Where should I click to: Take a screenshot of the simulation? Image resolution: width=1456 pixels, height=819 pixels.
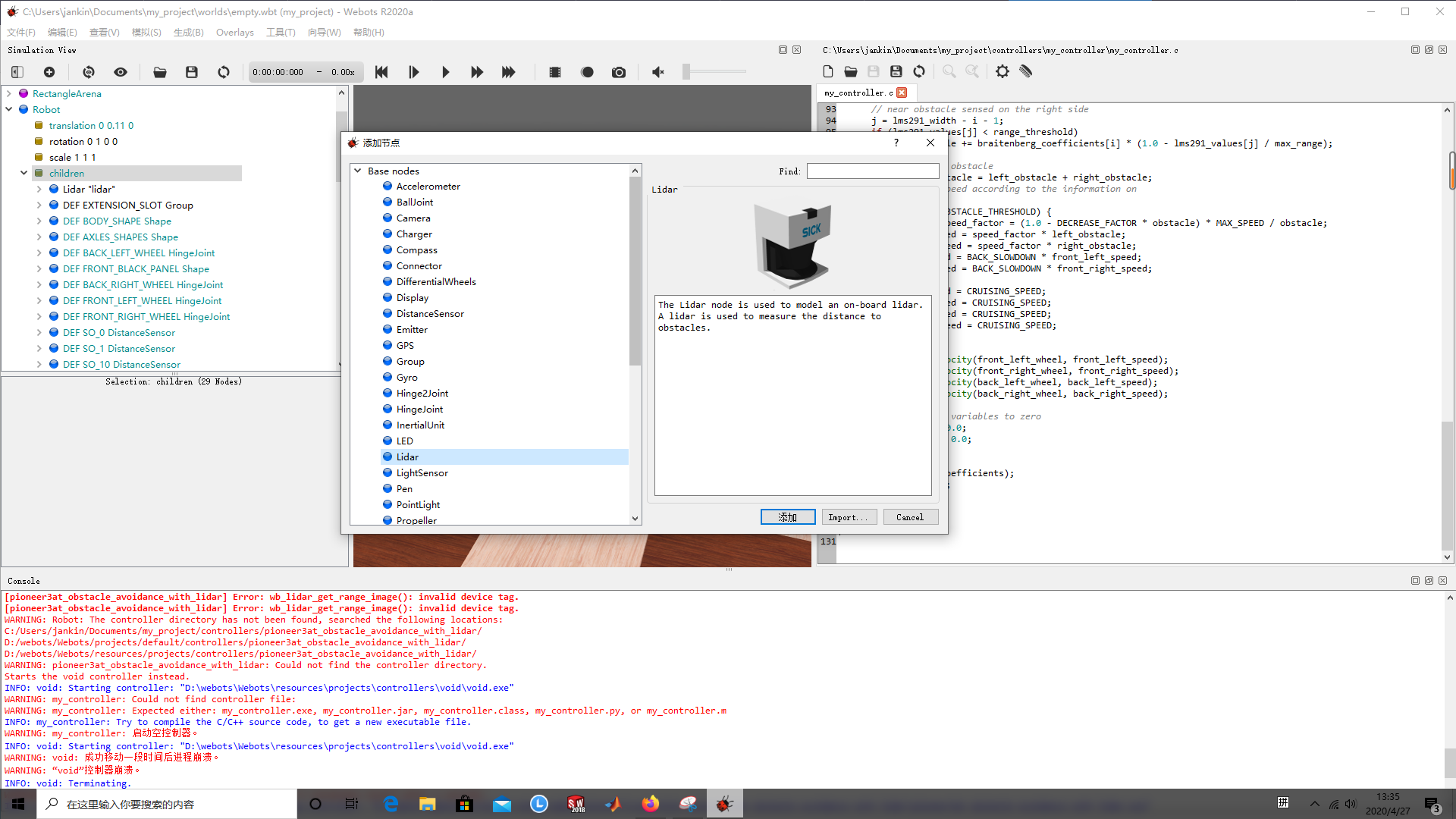(x=619, y=71)
